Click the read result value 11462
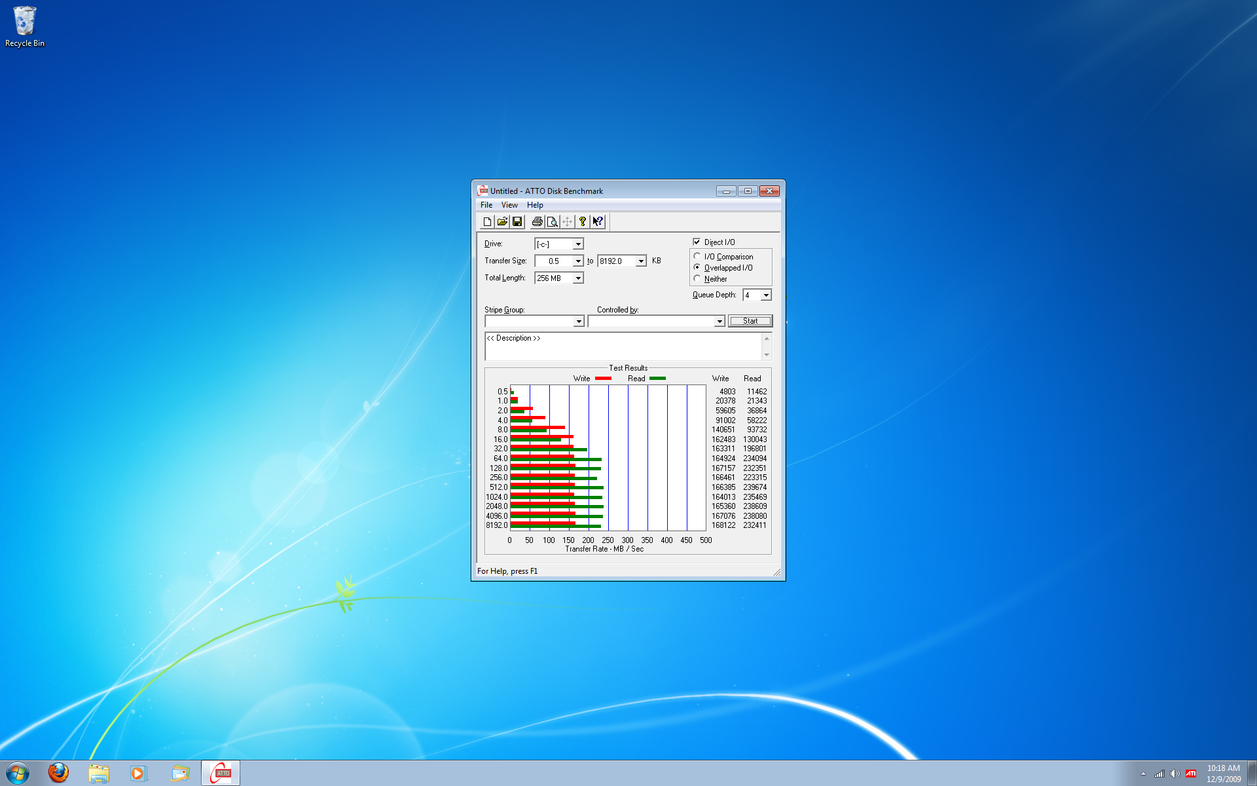The width and height of the screenshot is (1257, 786). pos(757,392)
